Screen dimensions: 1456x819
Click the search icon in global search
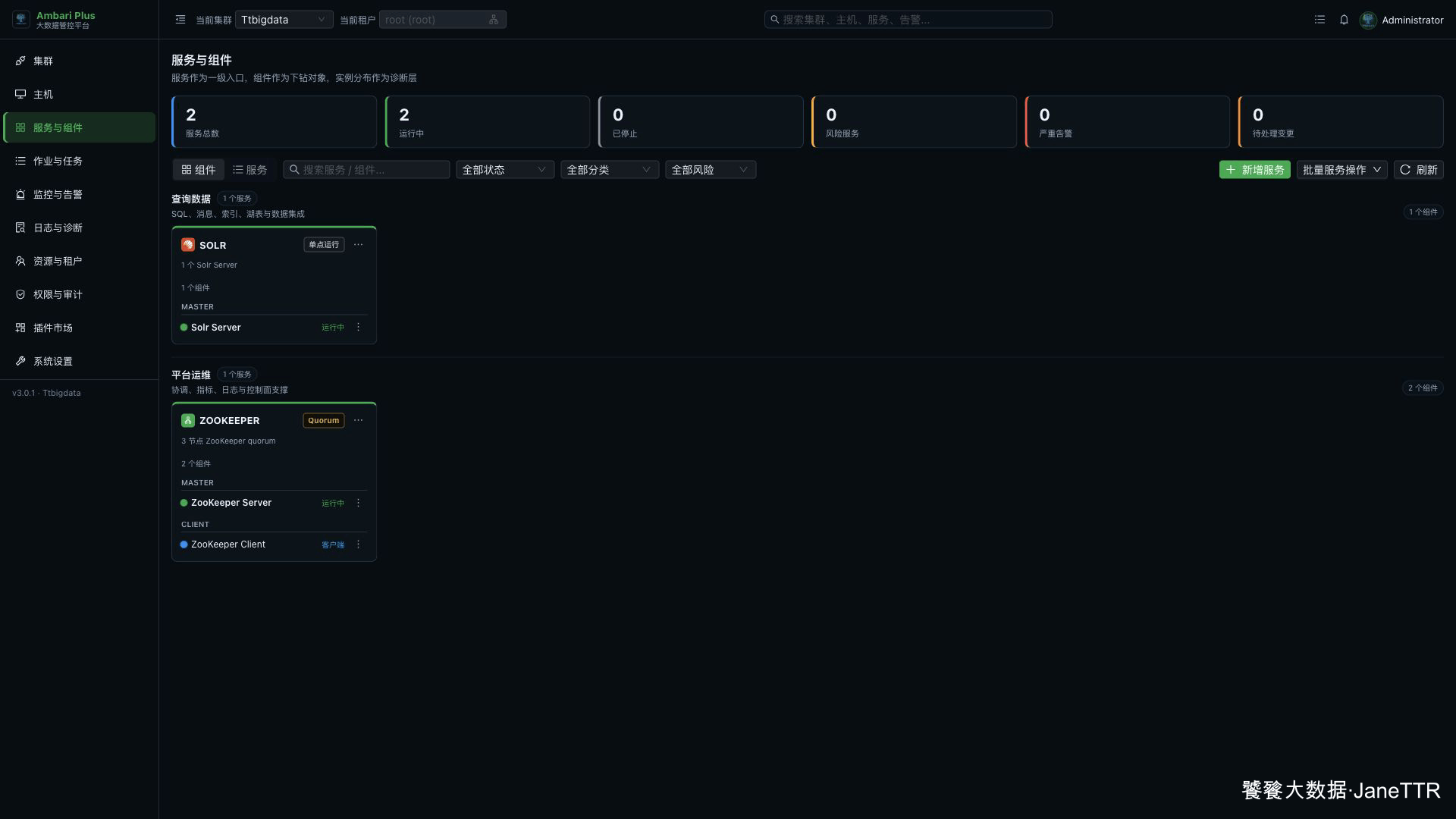click(774, 20)
